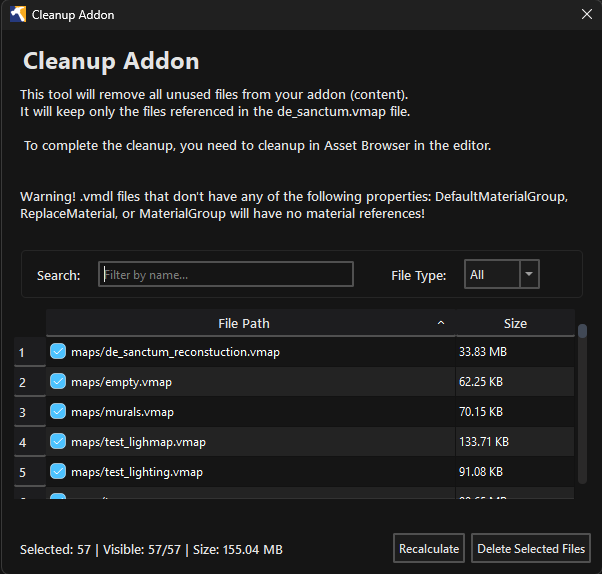Click file path maps/murals.vmap
The width and height of the screenshot is (602, 574).
(x=122, y=412)
